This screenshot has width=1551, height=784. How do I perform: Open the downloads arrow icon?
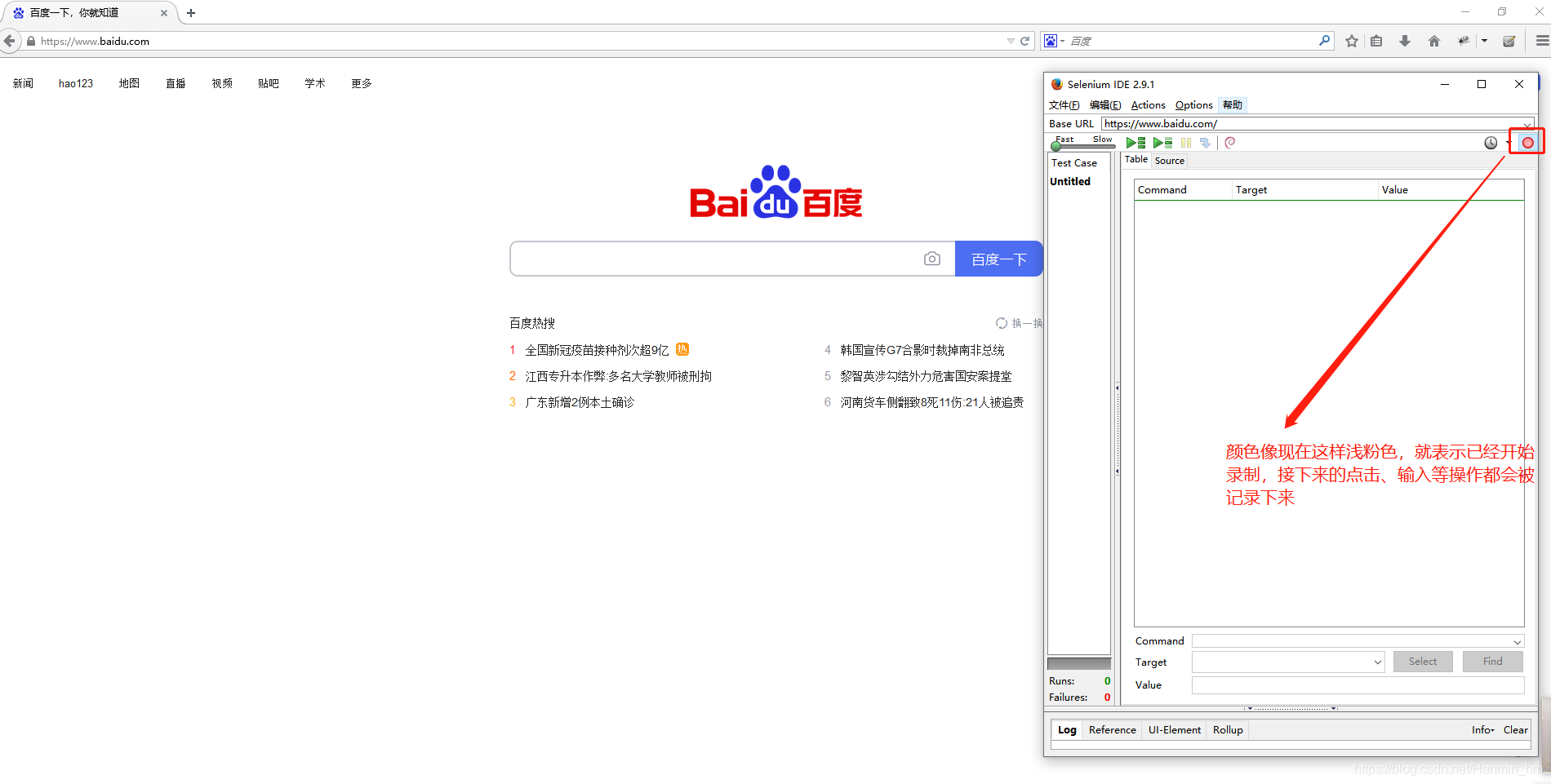[x=1405, y=41]
